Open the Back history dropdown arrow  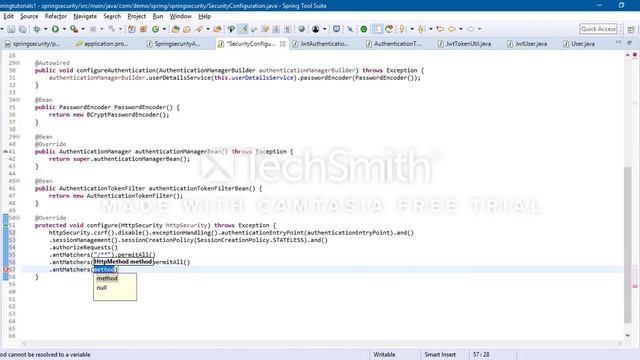click(x=461, y=29)
